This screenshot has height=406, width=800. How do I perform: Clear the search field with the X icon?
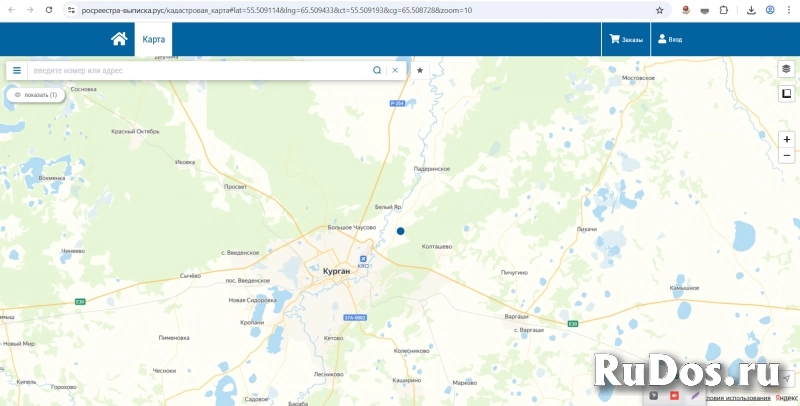coord(395,70)
